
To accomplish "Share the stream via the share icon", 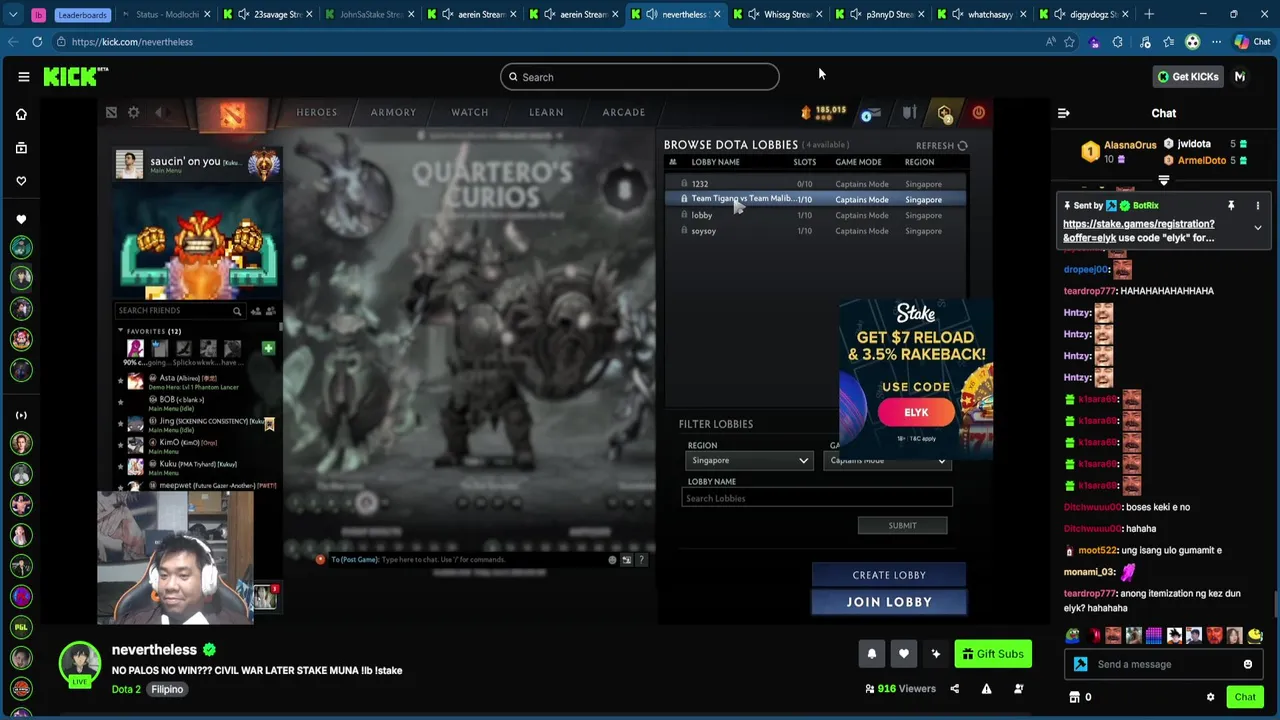I will [x=954, y=689].
